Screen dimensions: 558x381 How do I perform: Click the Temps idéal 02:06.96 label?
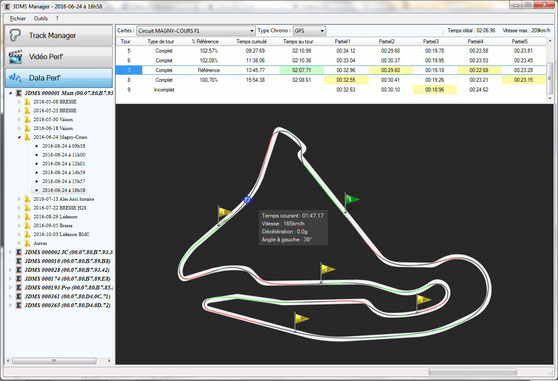(471, 31)
